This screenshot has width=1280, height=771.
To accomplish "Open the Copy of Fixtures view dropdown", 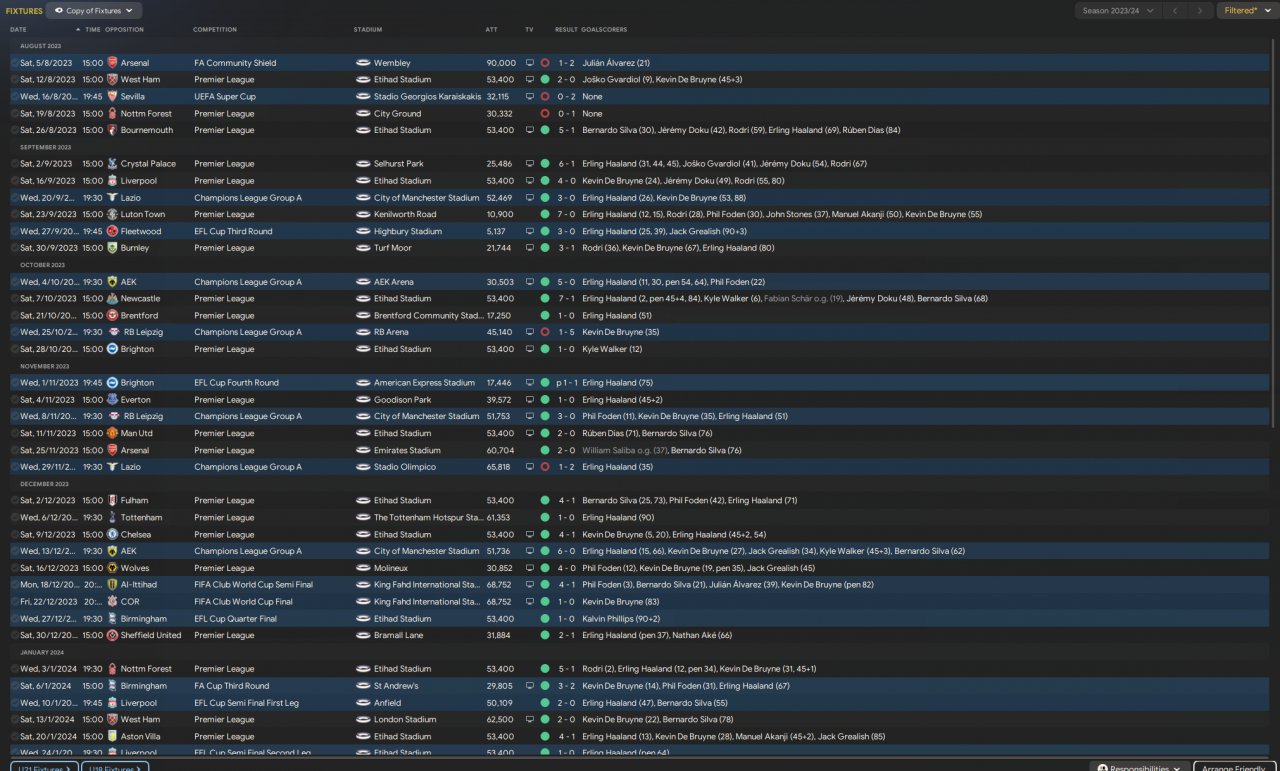I will point(94,11).
